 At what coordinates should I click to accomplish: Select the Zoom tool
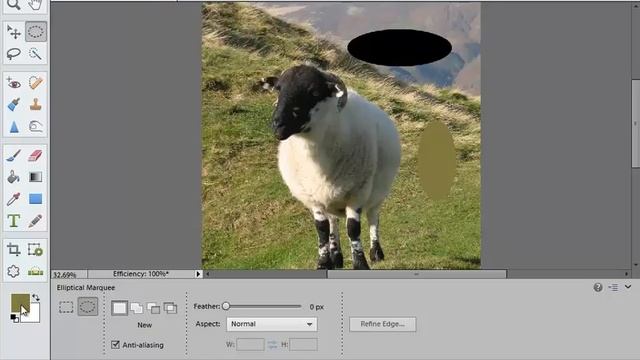click(x=13, y=4)
